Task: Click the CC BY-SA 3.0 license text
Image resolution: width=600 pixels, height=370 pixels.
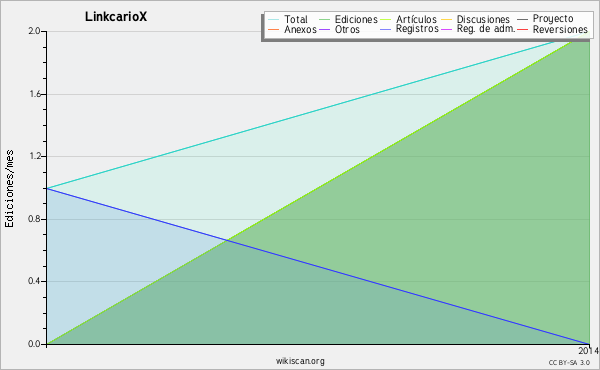Action: pos(569,363)
